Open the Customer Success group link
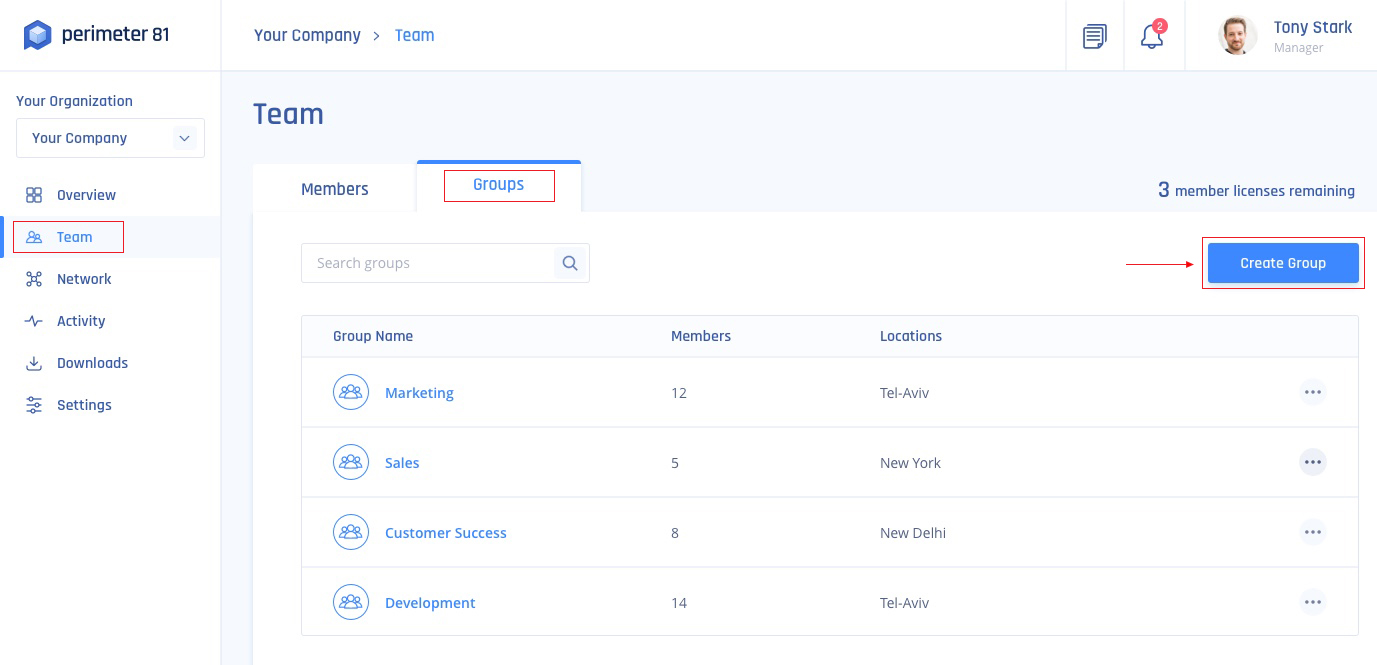Image resolution: width=1377 pixels, height=665 pixels. point(446,533)
